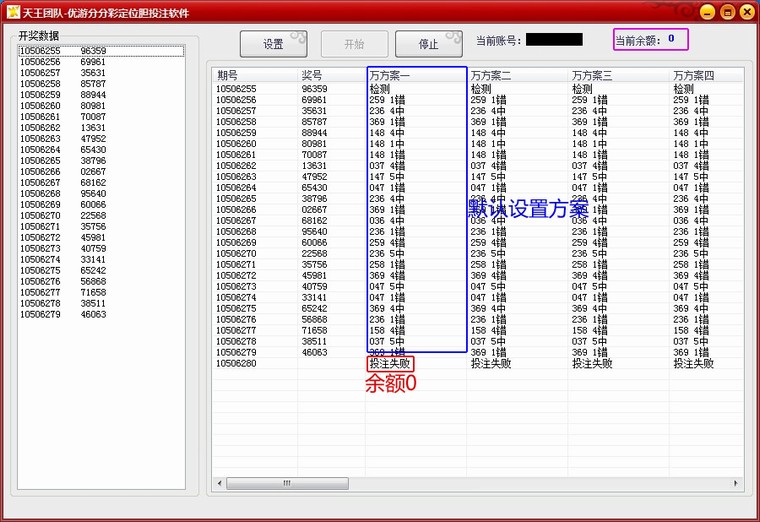760x522 pixels.
Task: Maximize the betting software window
Action: pyautogui.click(x=727, y=11)
